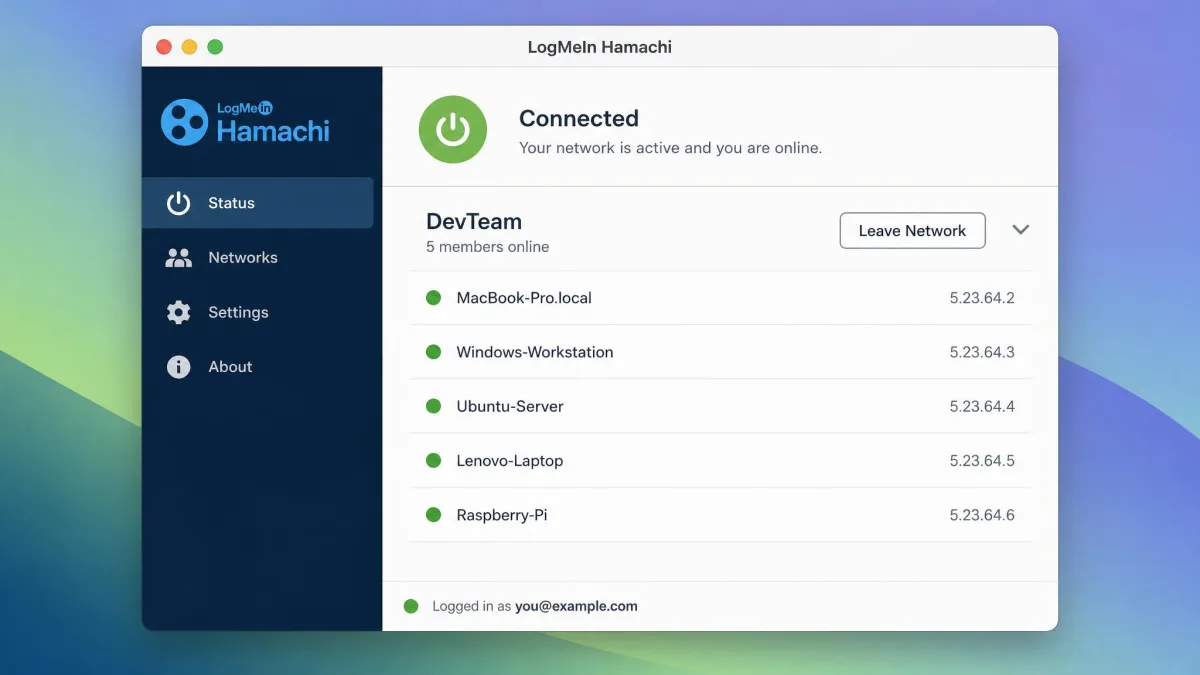Click the '5 members online' text
The width and height of the screenshot is (1200, 675).
pyautogui.click(x=487, y=247)
